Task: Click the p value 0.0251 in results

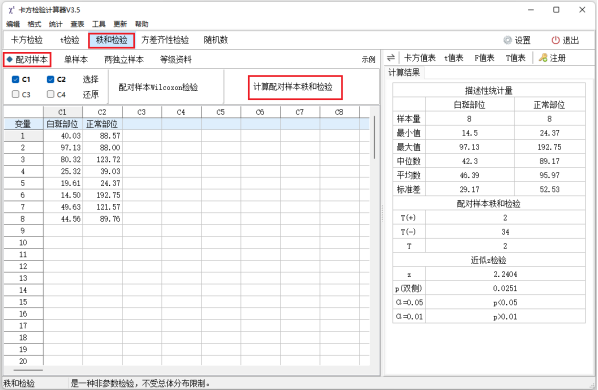Action: coord(505,288)
